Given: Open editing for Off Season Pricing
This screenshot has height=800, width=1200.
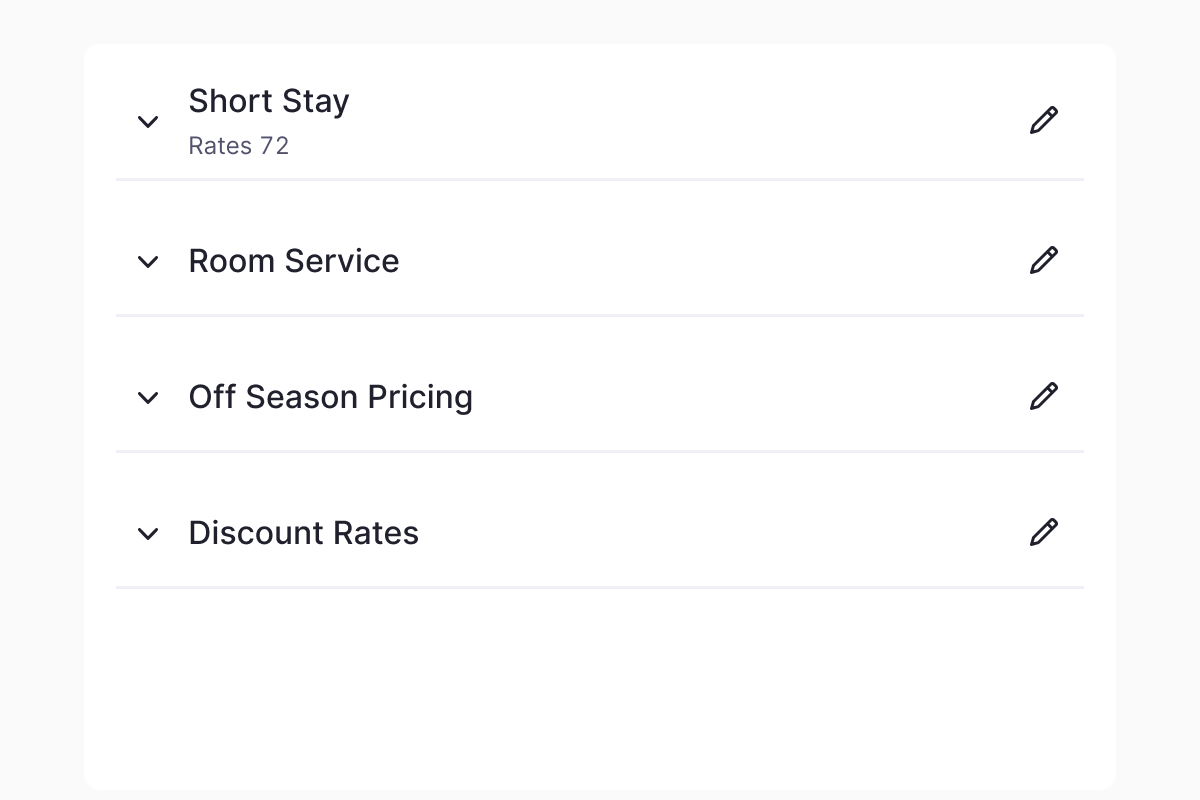Looking at the screenshot, I should click(x=1043, y=397).
